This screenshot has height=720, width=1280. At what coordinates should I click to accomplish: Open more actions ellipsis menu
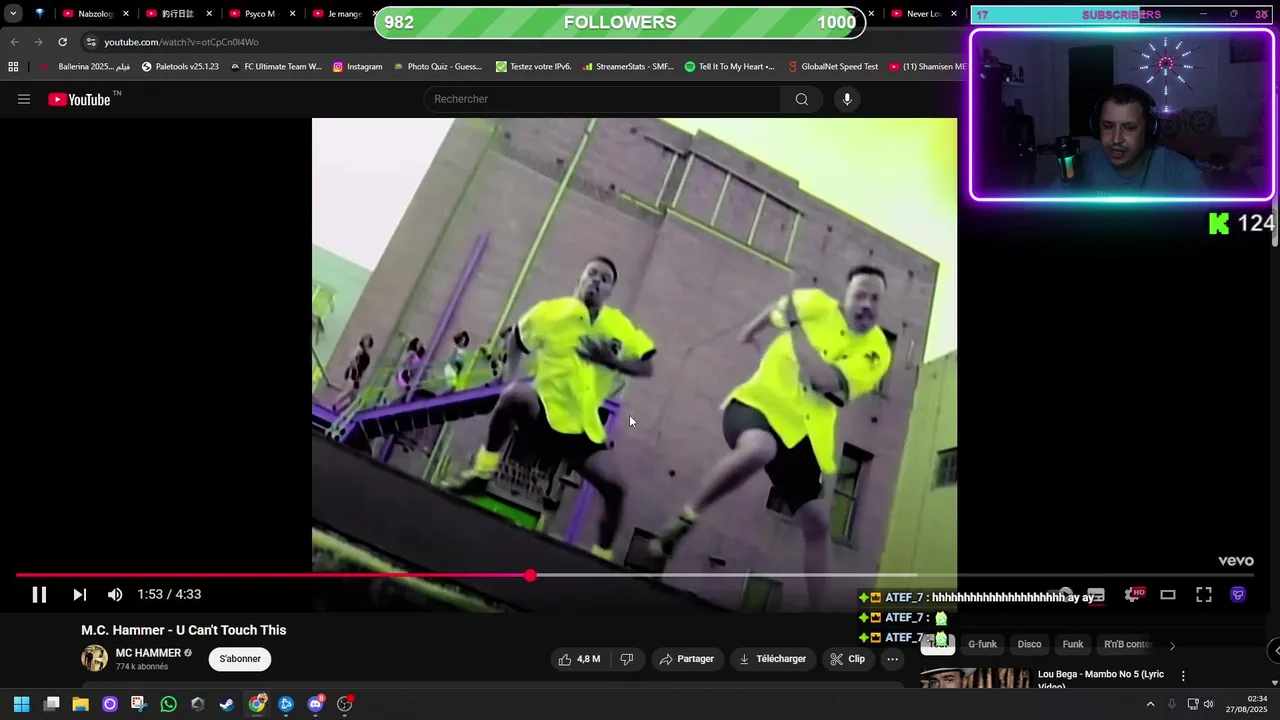click(892, 659)
